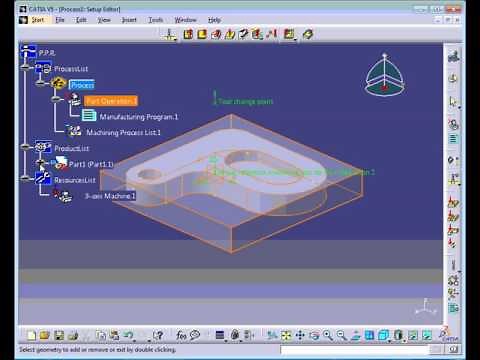Open the Help menu
480x360 pixels.
click(214, 20)
